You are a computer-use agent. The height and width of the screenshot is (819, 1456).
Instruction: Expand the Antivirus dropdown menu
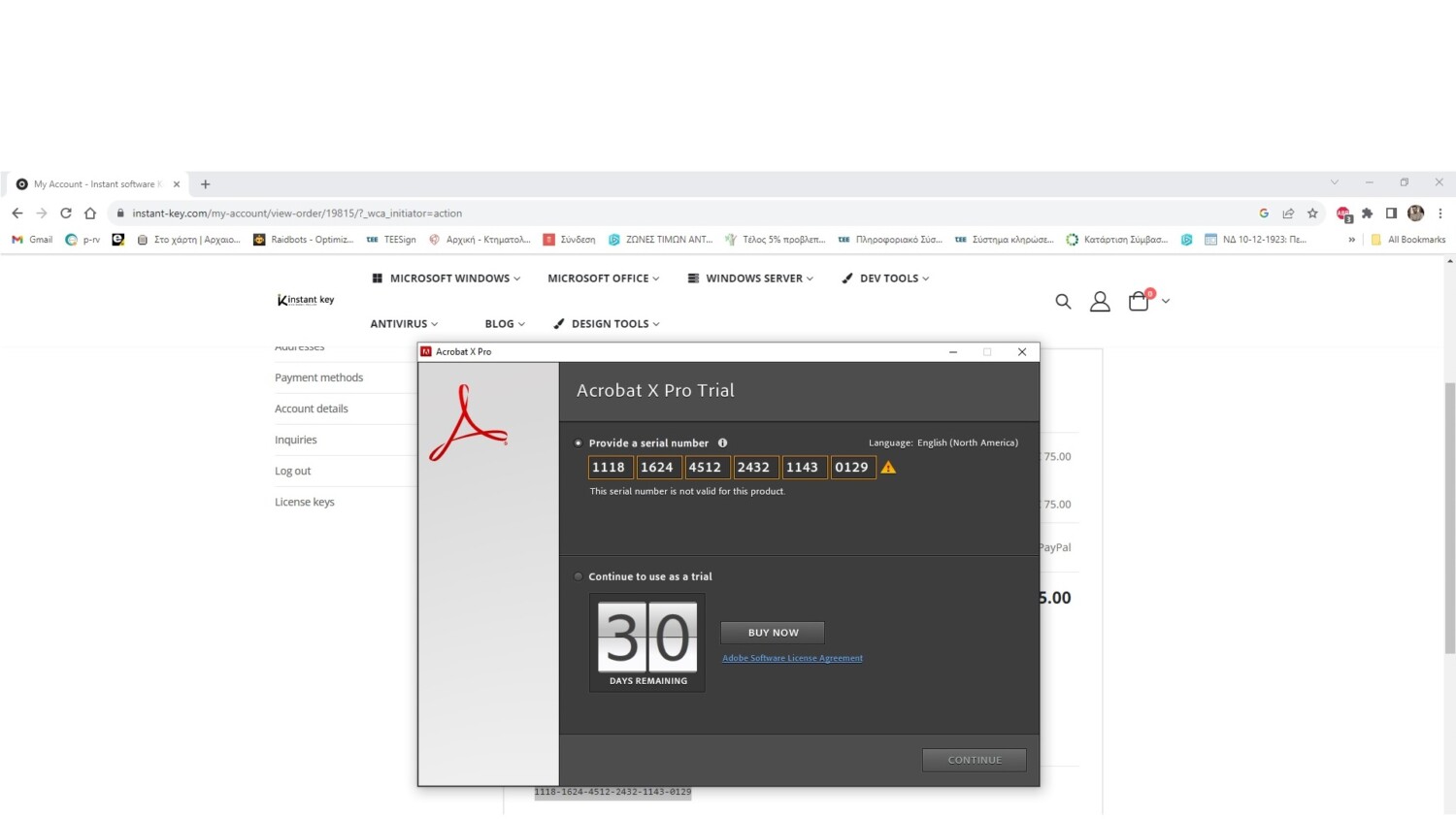[404, 324]
